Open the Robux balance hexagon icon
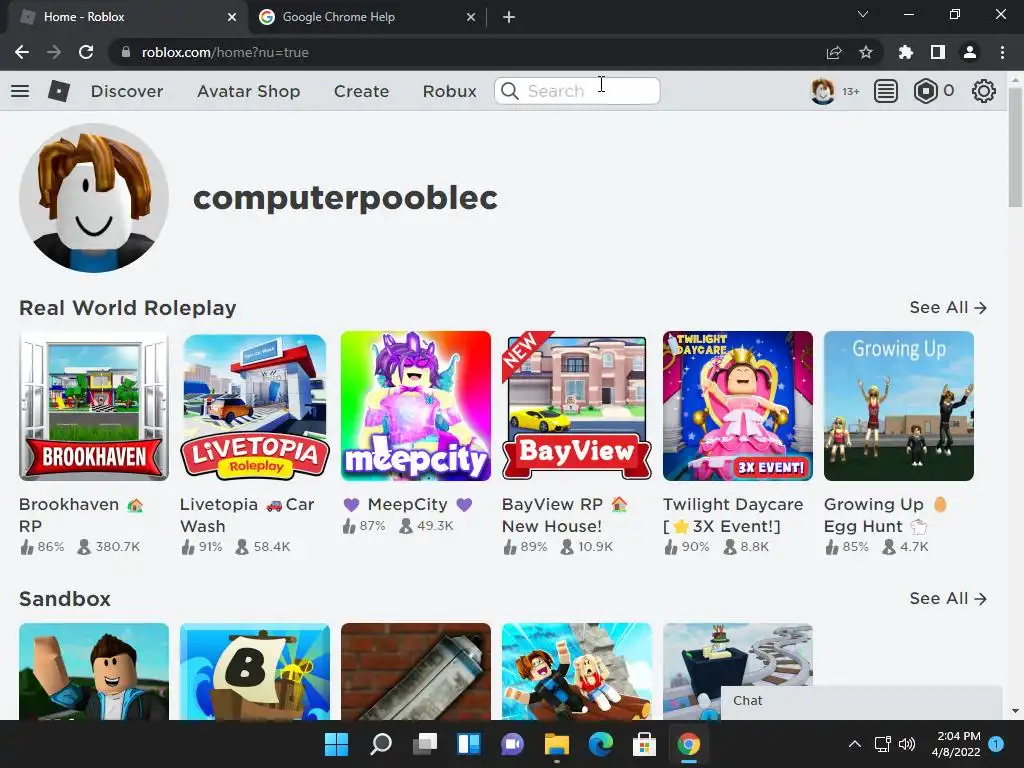The width and height of the screenshot is (1024, 768). (925, 91)
